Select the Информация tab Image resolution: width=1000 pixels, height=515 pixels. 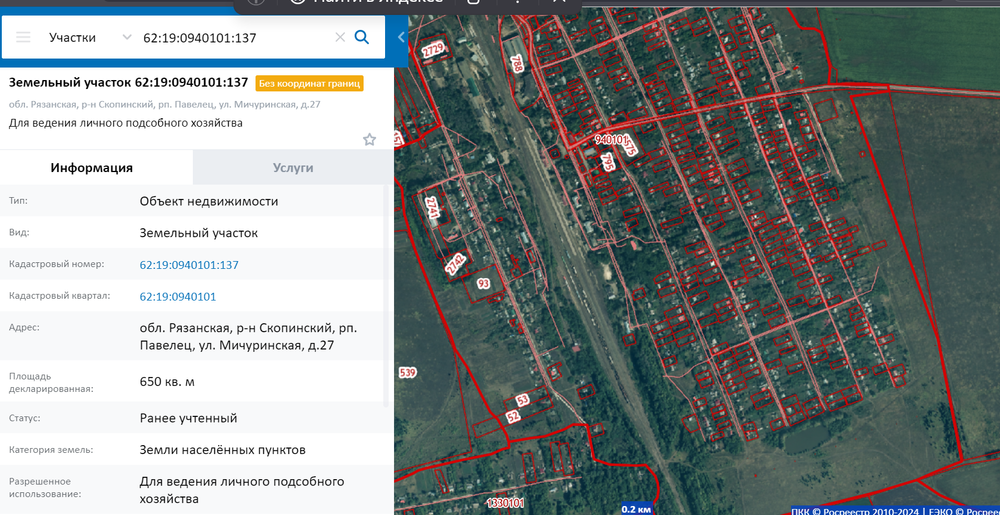point(92,168)
